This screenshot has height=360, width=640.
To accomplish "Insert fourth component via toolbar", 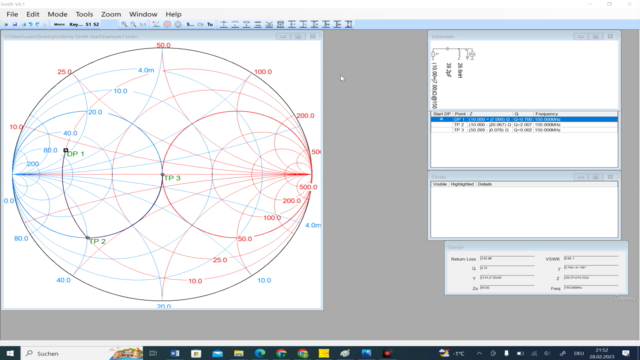I will coord(258,24).
